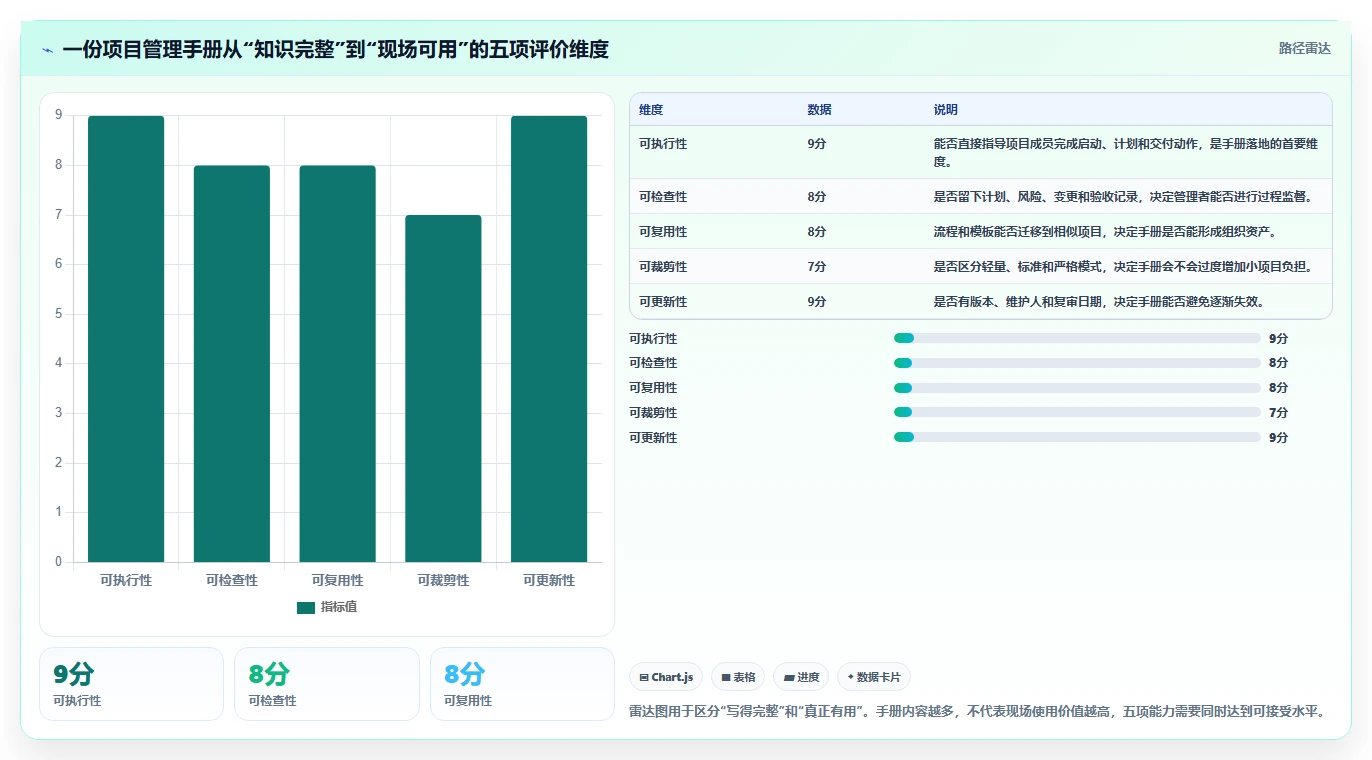Click the 表格 tag chip
Viewport: 1372px width, 760px height.
click(738, 677)
